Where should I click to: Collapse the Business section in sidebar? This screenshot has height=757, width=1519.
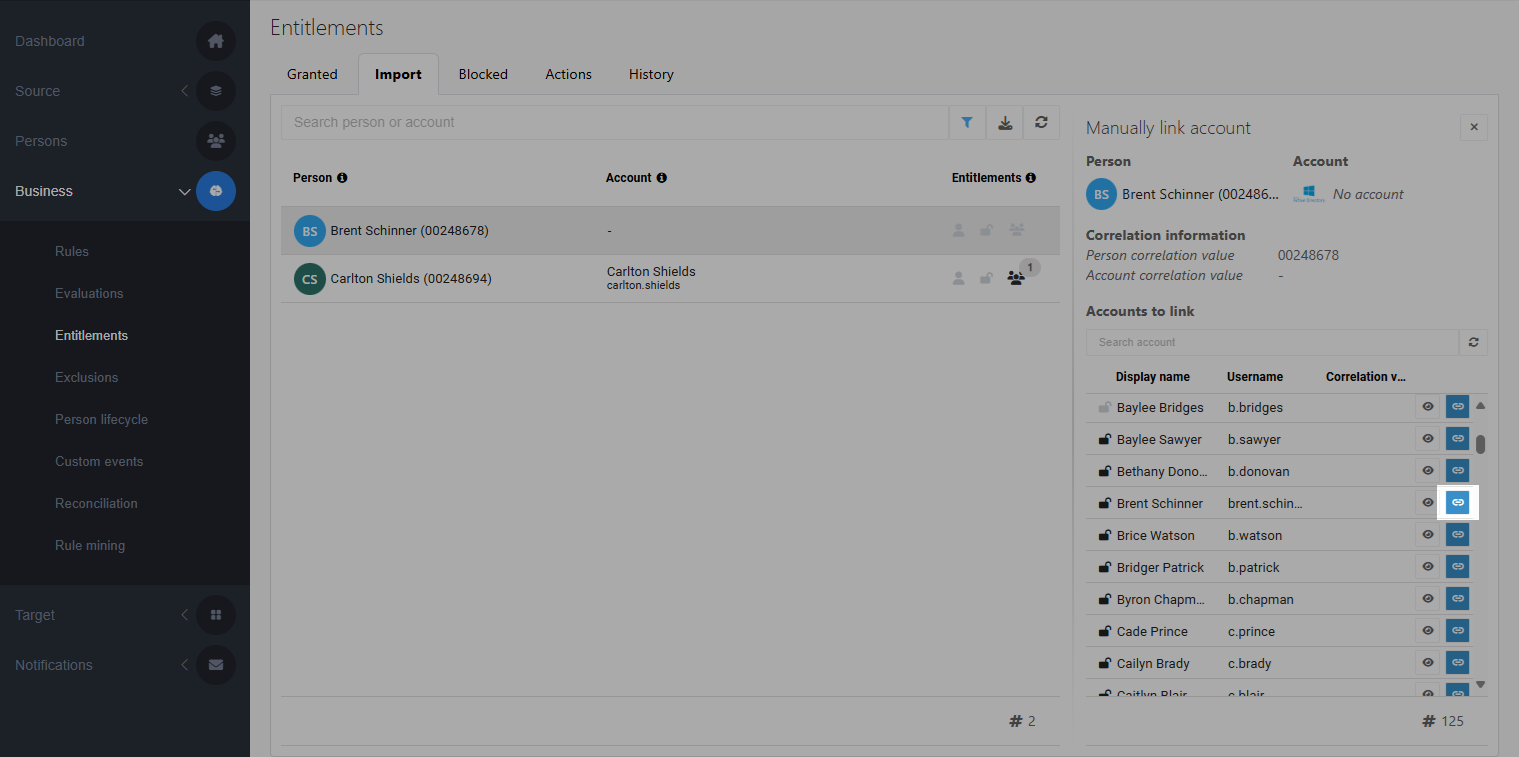184,191
